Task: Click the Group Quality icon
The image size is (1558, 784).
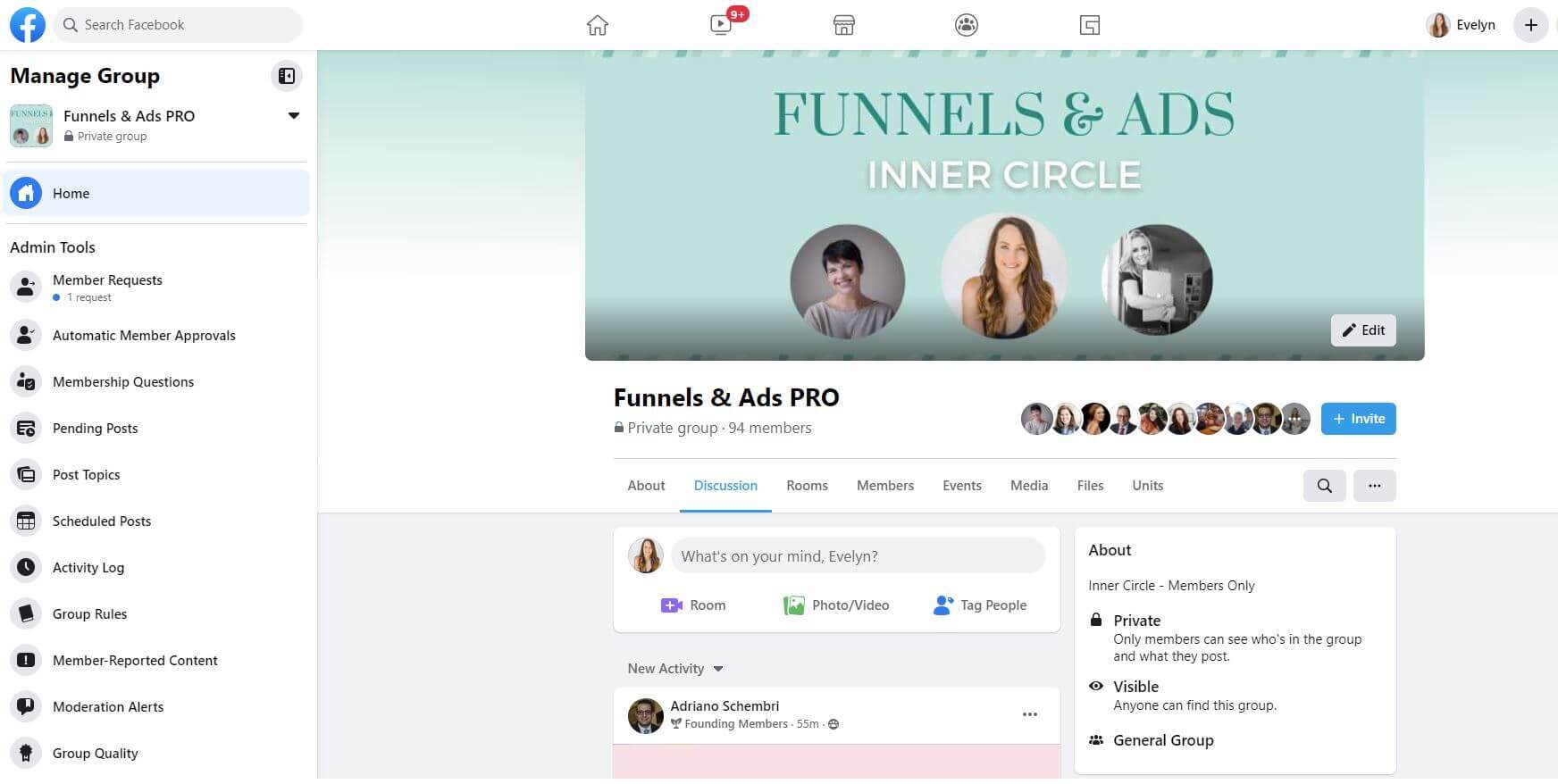Action: pos(26,753)
